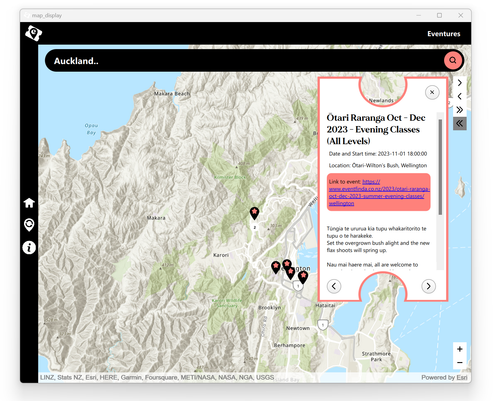This screenshot has width=500, height=401.
Task: Maximize the map_display window
Action: tap(439, 15)
